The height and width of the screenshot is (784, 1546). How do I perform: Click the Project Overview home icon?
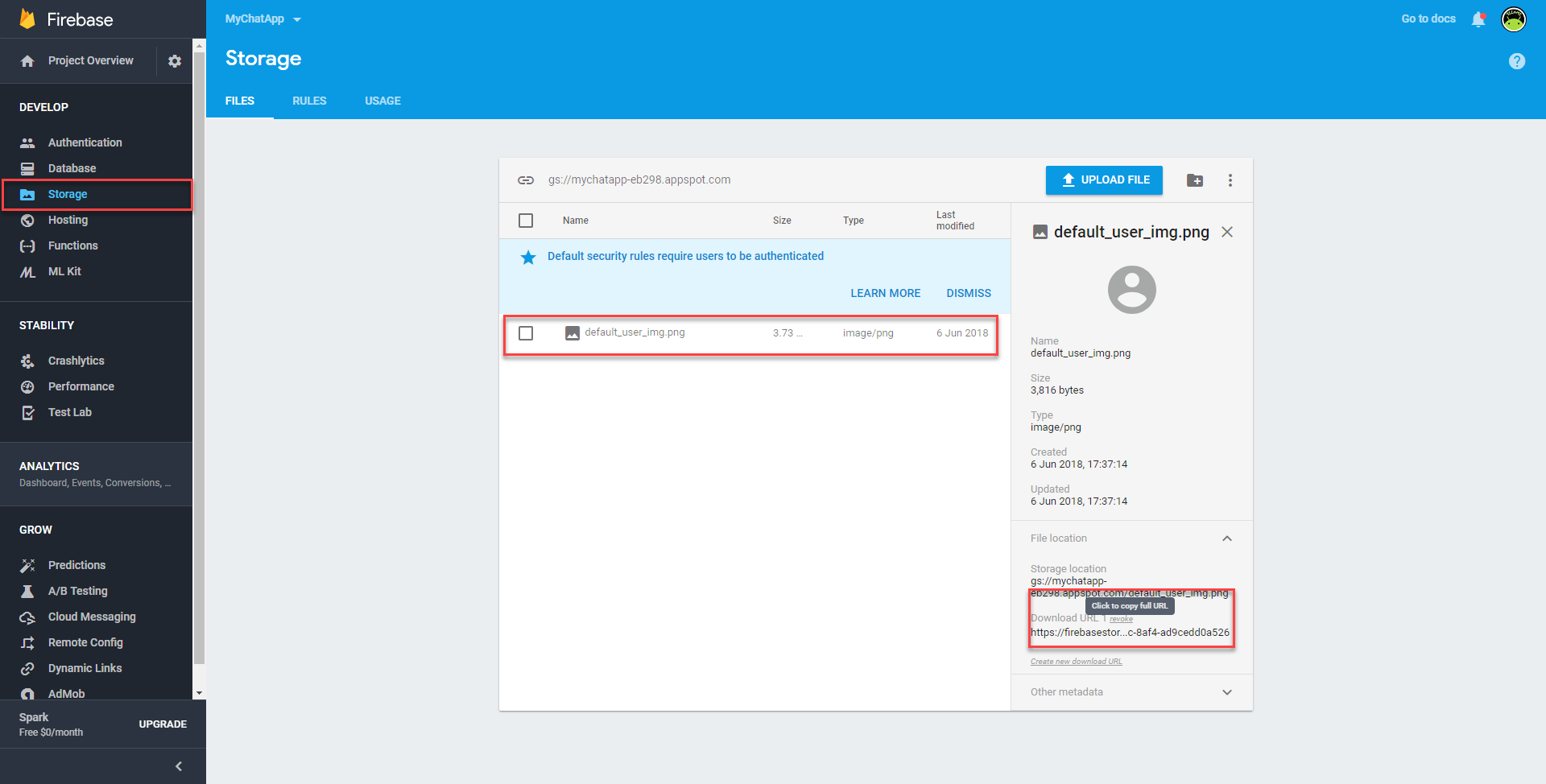click(28, 61)
